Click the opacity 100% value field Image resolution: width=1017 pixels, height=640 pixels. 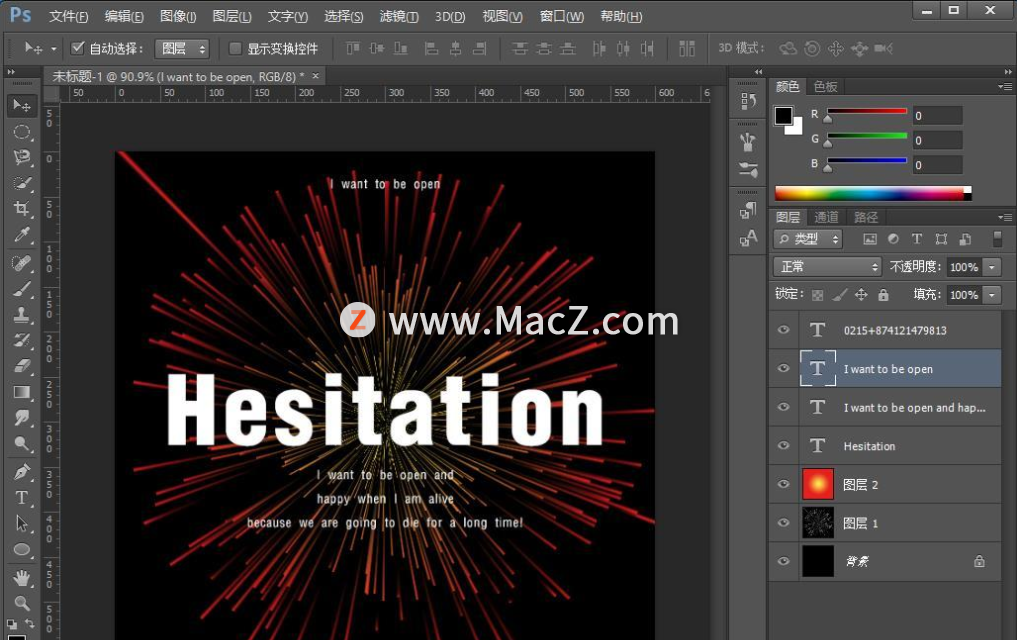tap(964, 267)
